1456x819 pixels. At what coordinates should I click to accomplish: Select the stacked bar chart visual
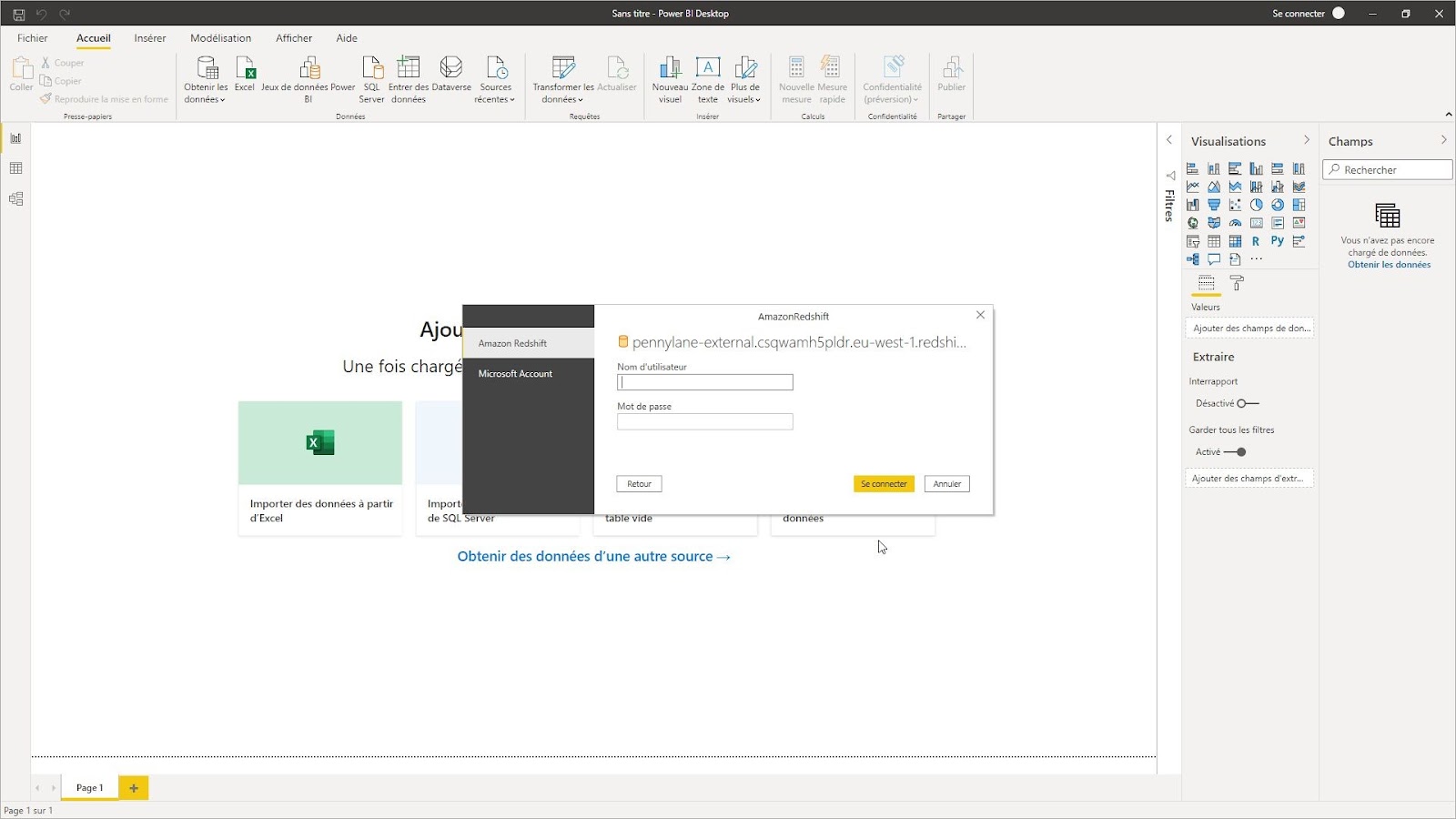pos(1192,168)
